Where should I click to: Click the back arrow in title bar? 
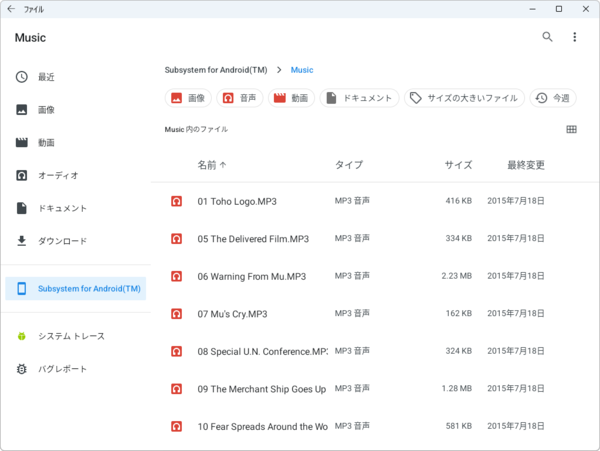click(x=10, y=9)
